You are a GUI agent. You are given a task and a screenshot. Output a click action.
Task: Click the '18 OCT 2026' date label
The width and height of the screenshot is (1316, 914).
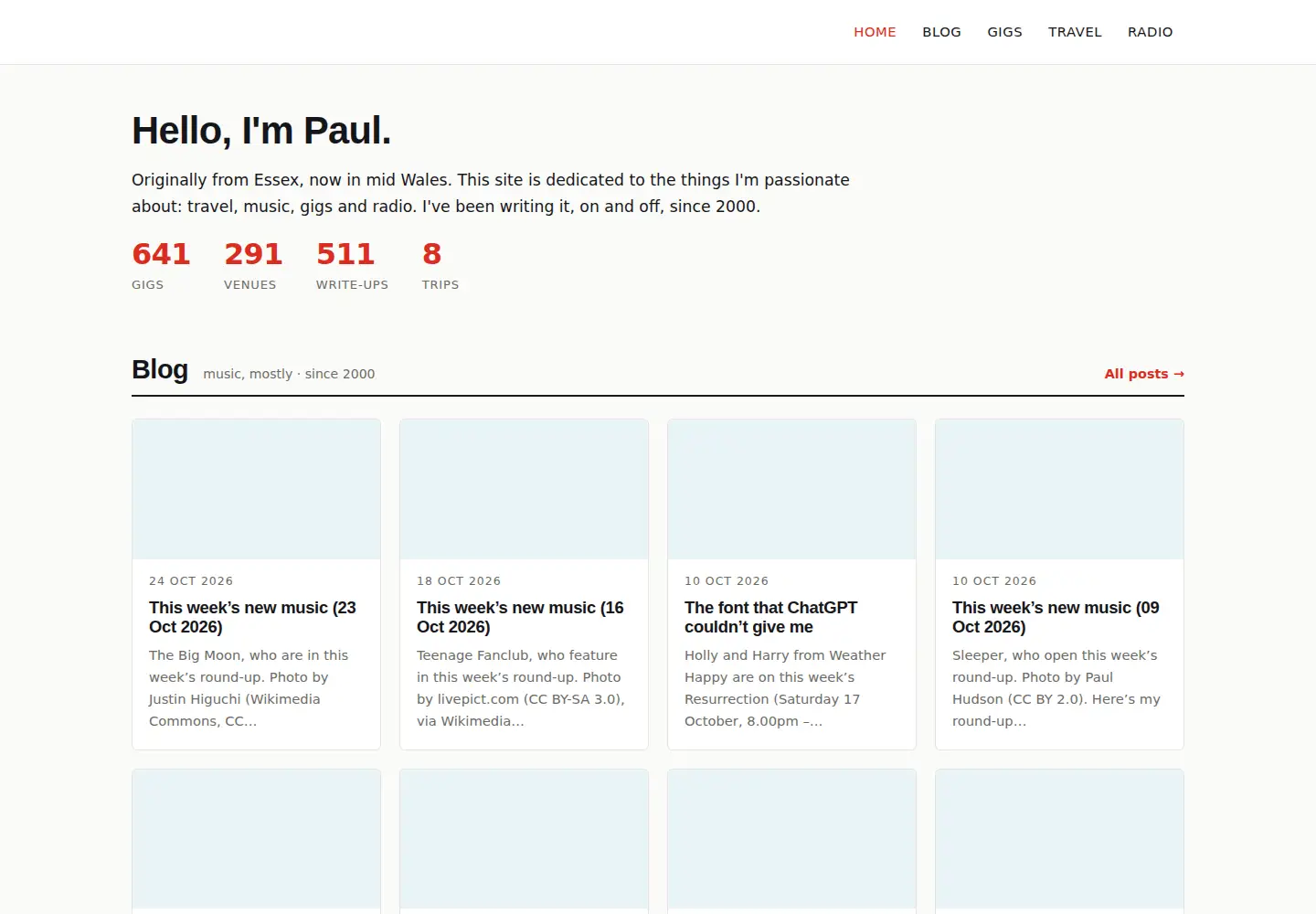[459, 580]
